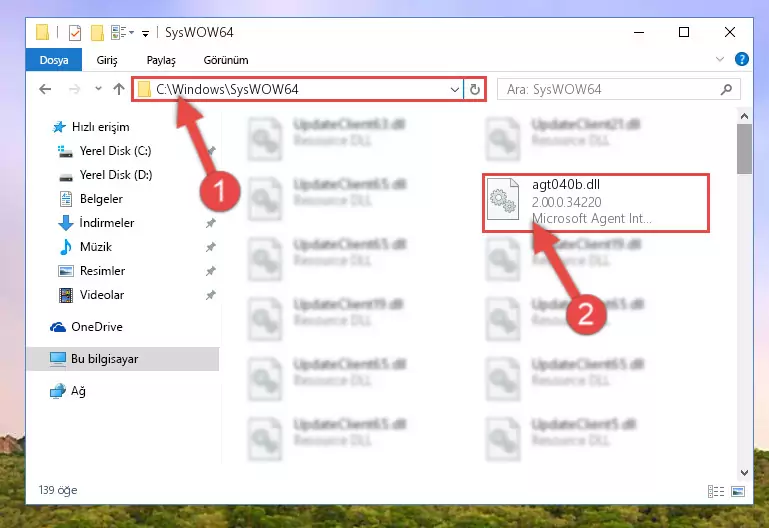This screenshot has width=769, height=528.
Task: Switch to the Giriş ribbon tab
Action: pyautogui.click(x=107, y=60)
